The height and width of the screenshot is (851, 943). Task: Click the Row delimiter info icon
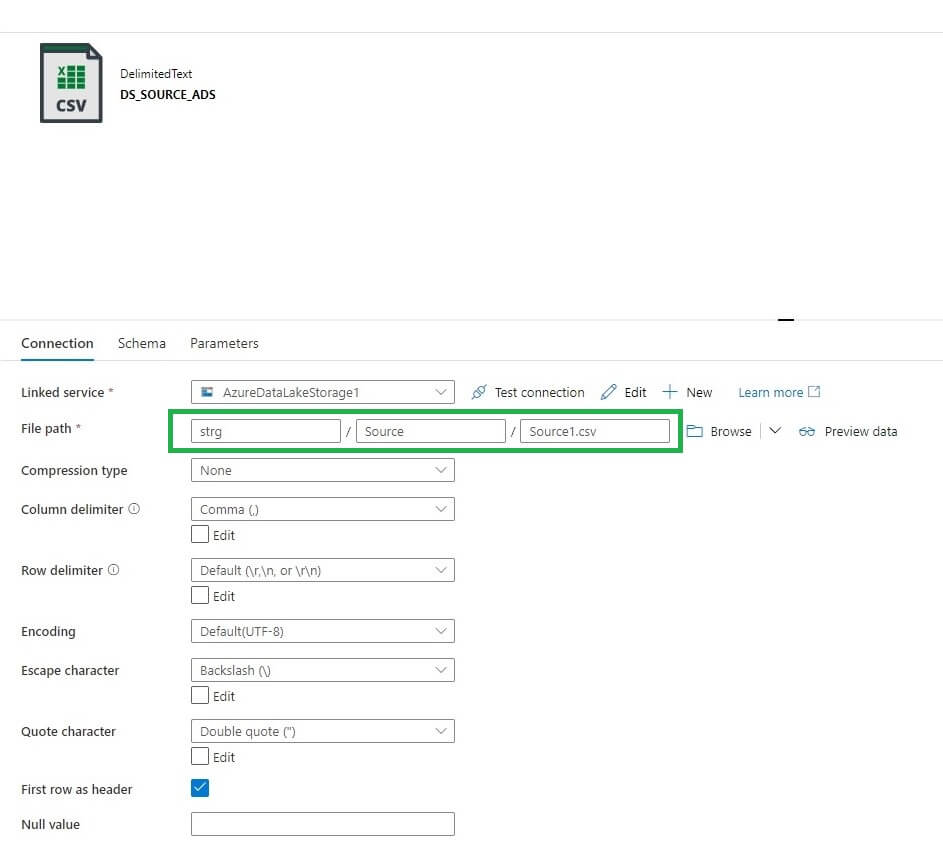click(x=114, y=570)
